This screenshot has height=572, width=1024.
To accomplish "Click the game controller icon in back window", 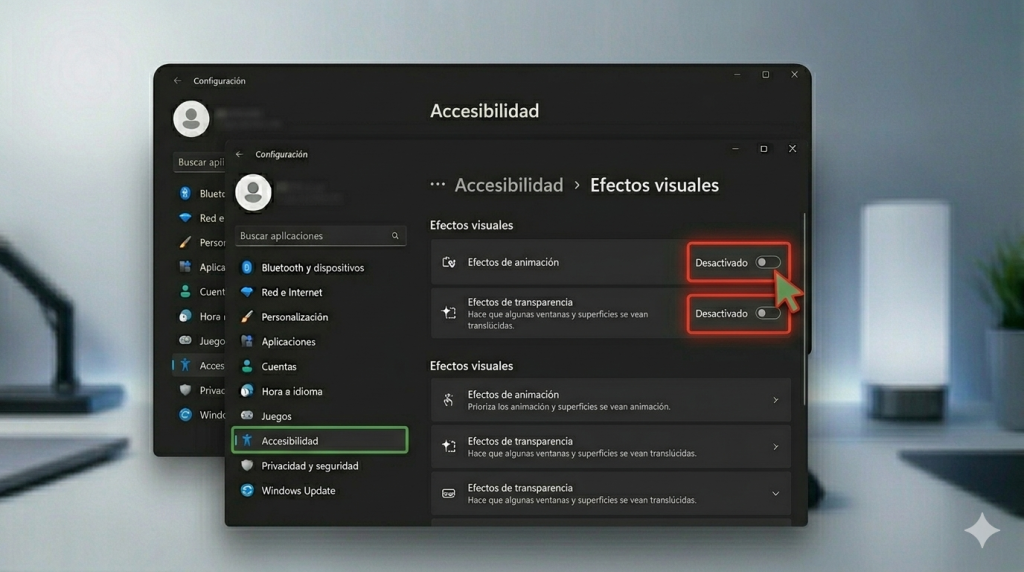I will [x=185, y=340].
